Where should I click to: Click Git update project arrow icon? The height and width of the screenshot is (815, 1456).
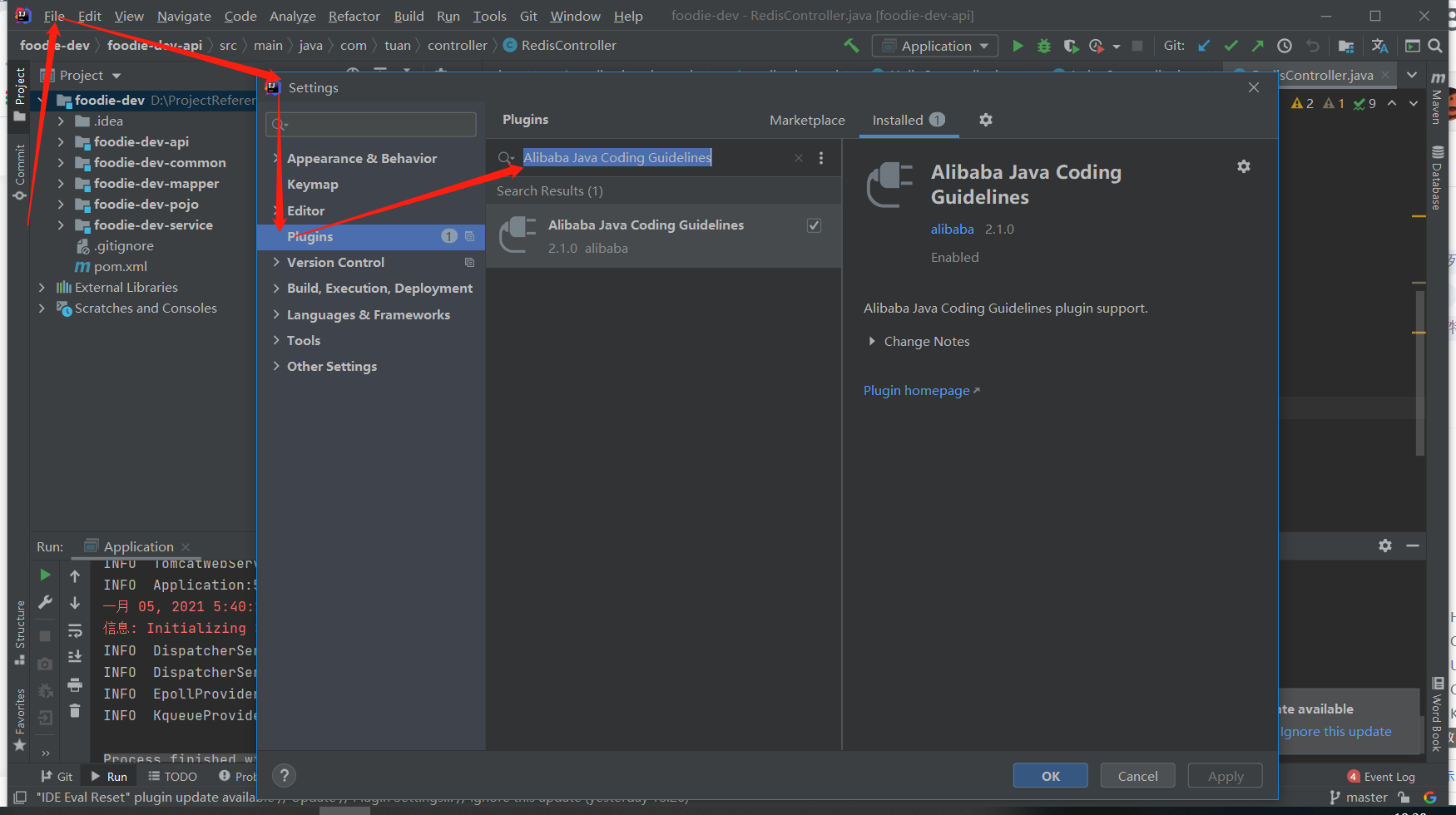pyautogui.click(x=1204, y=46)
